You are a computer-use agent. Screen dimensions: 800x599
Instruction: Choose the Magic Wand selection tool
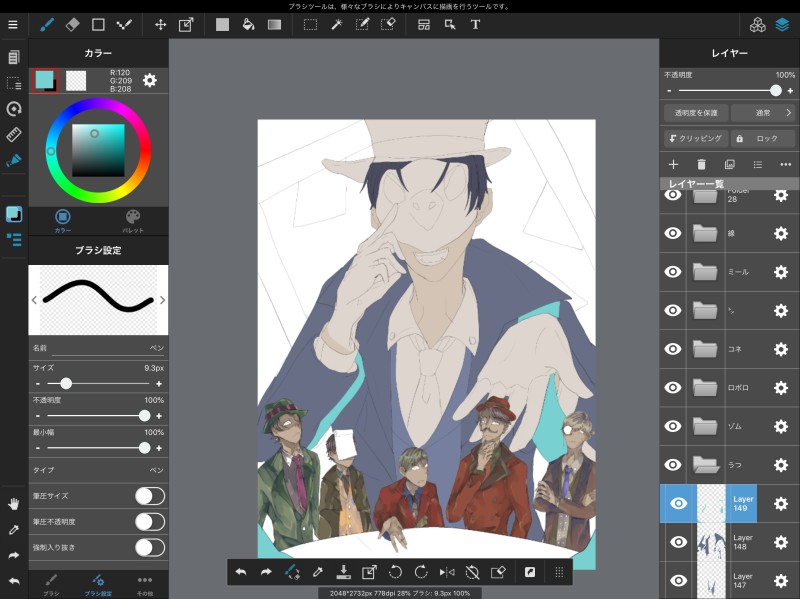337,24
